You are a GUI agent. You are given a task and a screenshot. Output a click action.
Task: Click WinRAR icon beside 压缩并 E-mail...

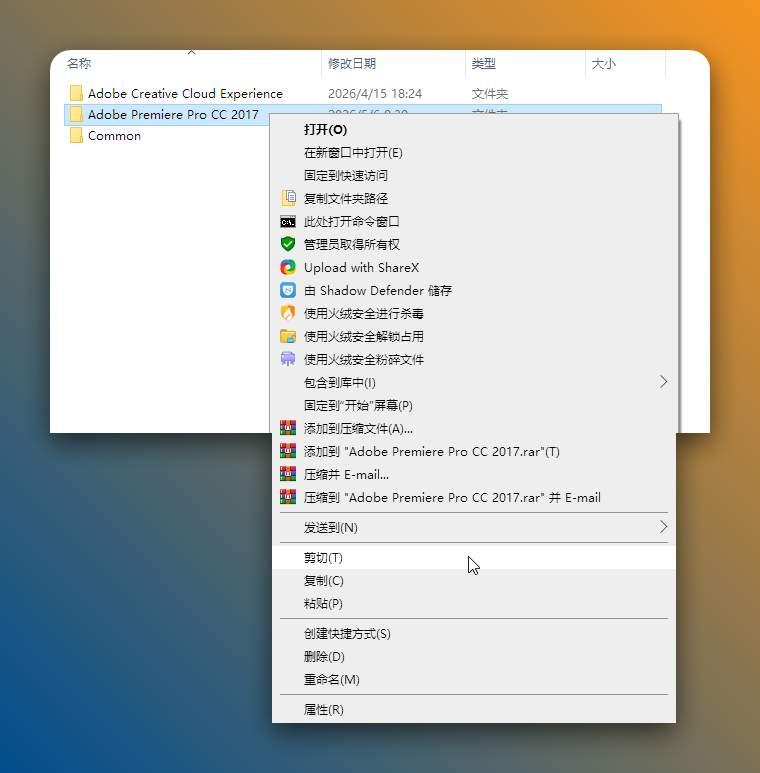pyautogui.click(x=288, y=474)
